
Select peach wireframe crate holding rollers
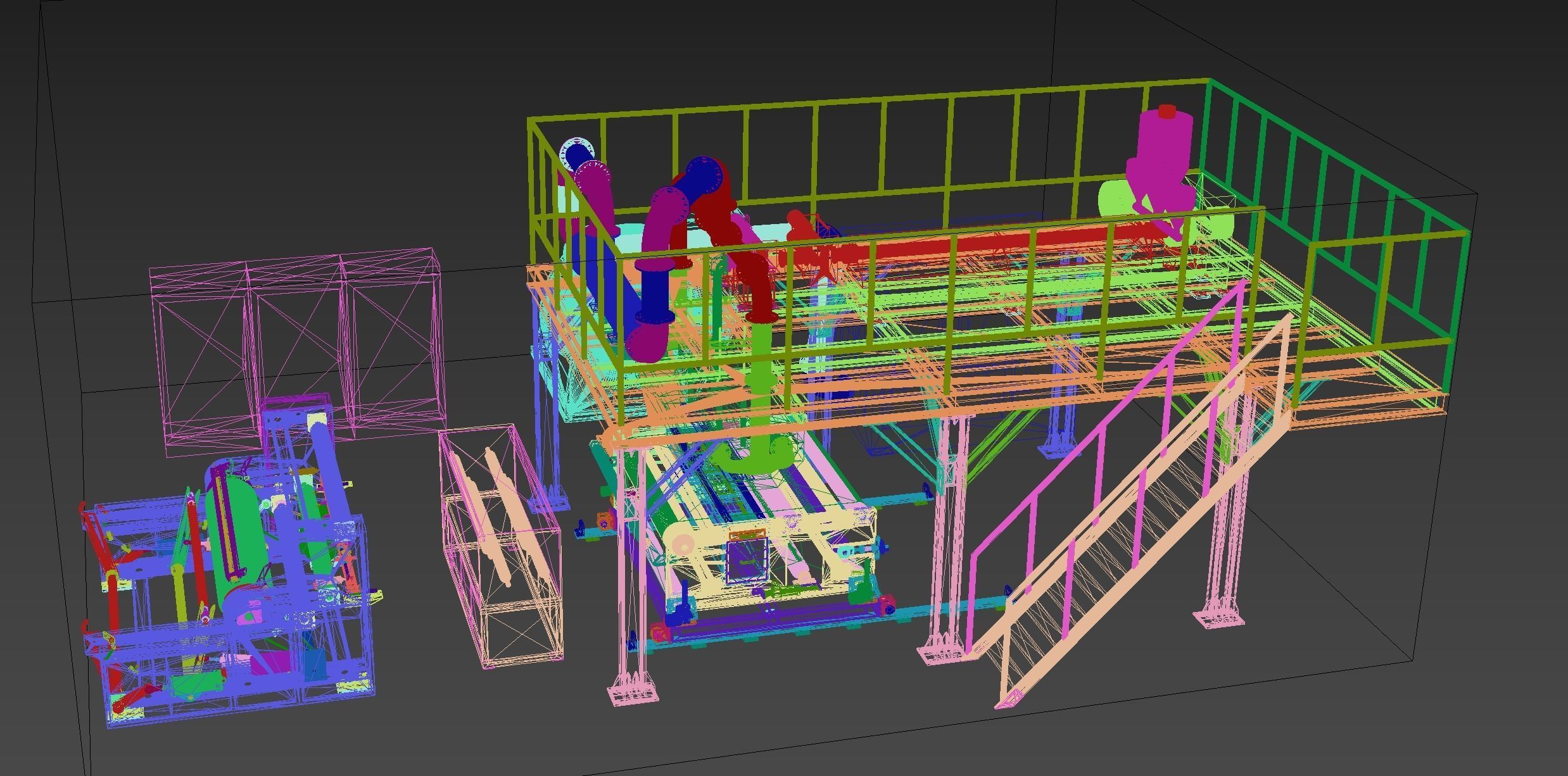502,546
